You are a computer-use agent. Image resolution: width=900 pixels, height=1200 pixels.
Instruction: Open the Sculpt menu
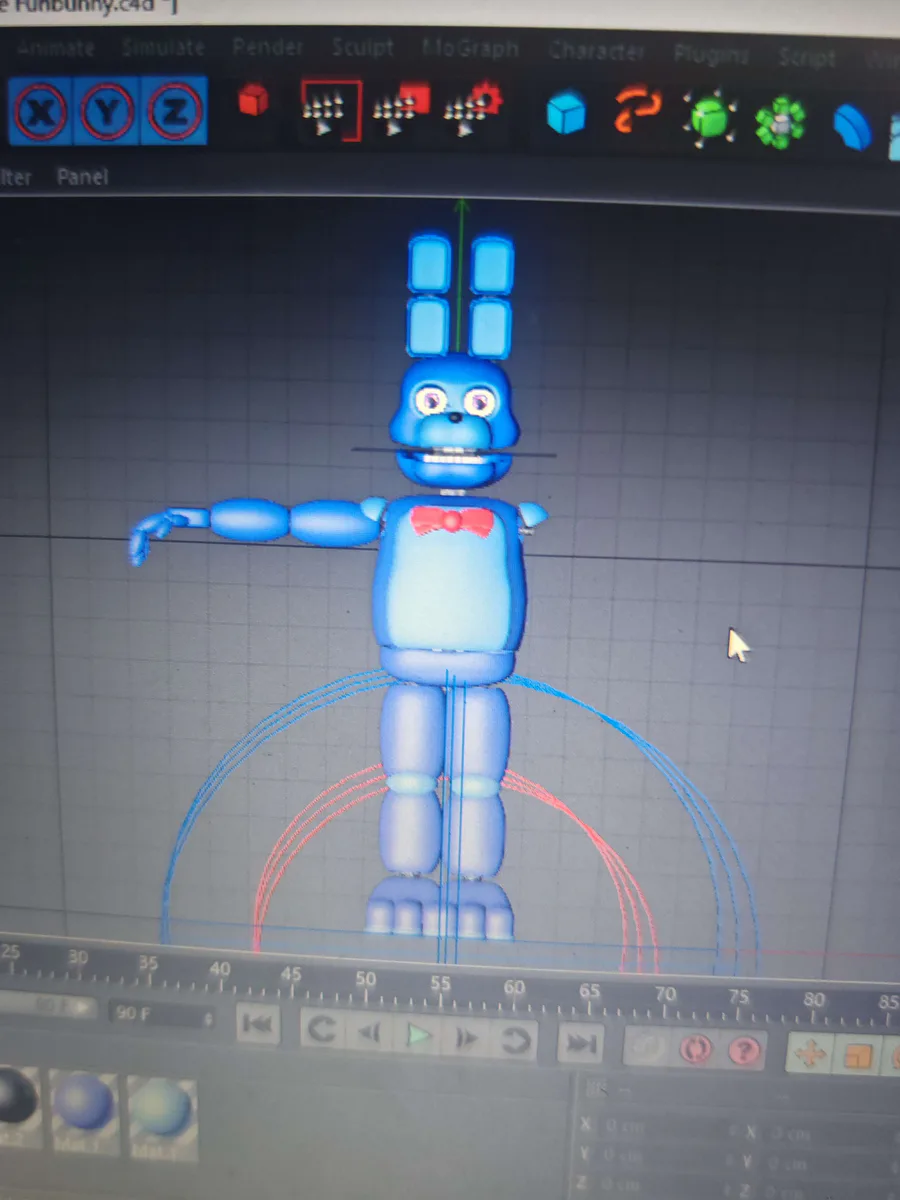click(363, 49)
